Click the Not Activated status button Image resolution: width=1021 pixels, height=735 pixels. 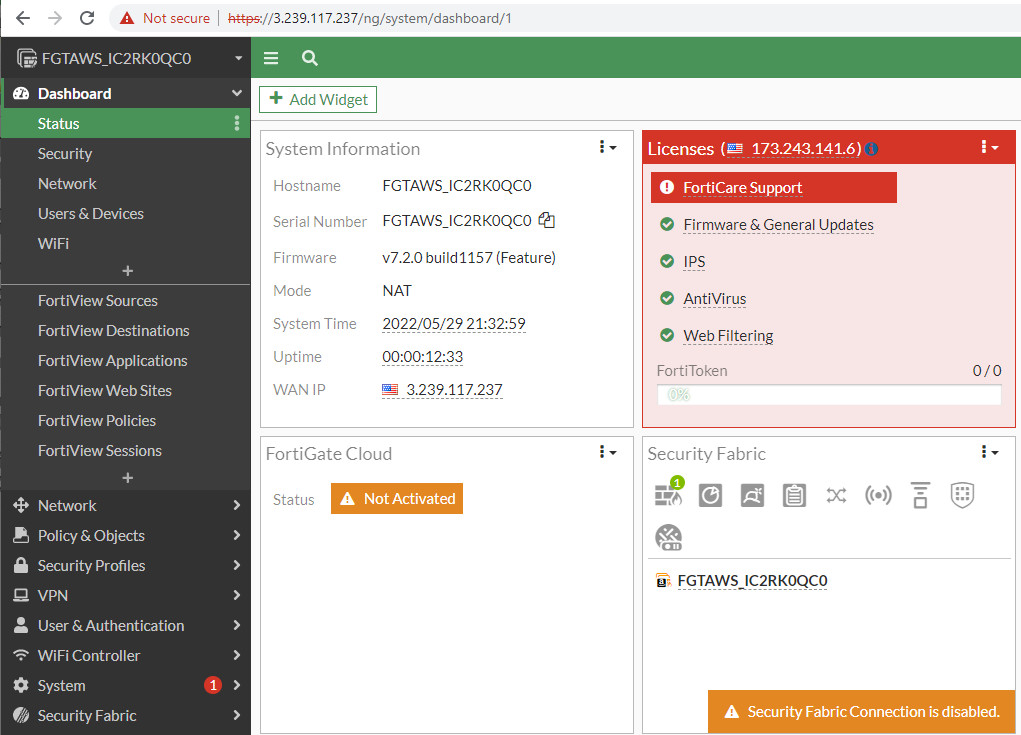coord(397,498)
